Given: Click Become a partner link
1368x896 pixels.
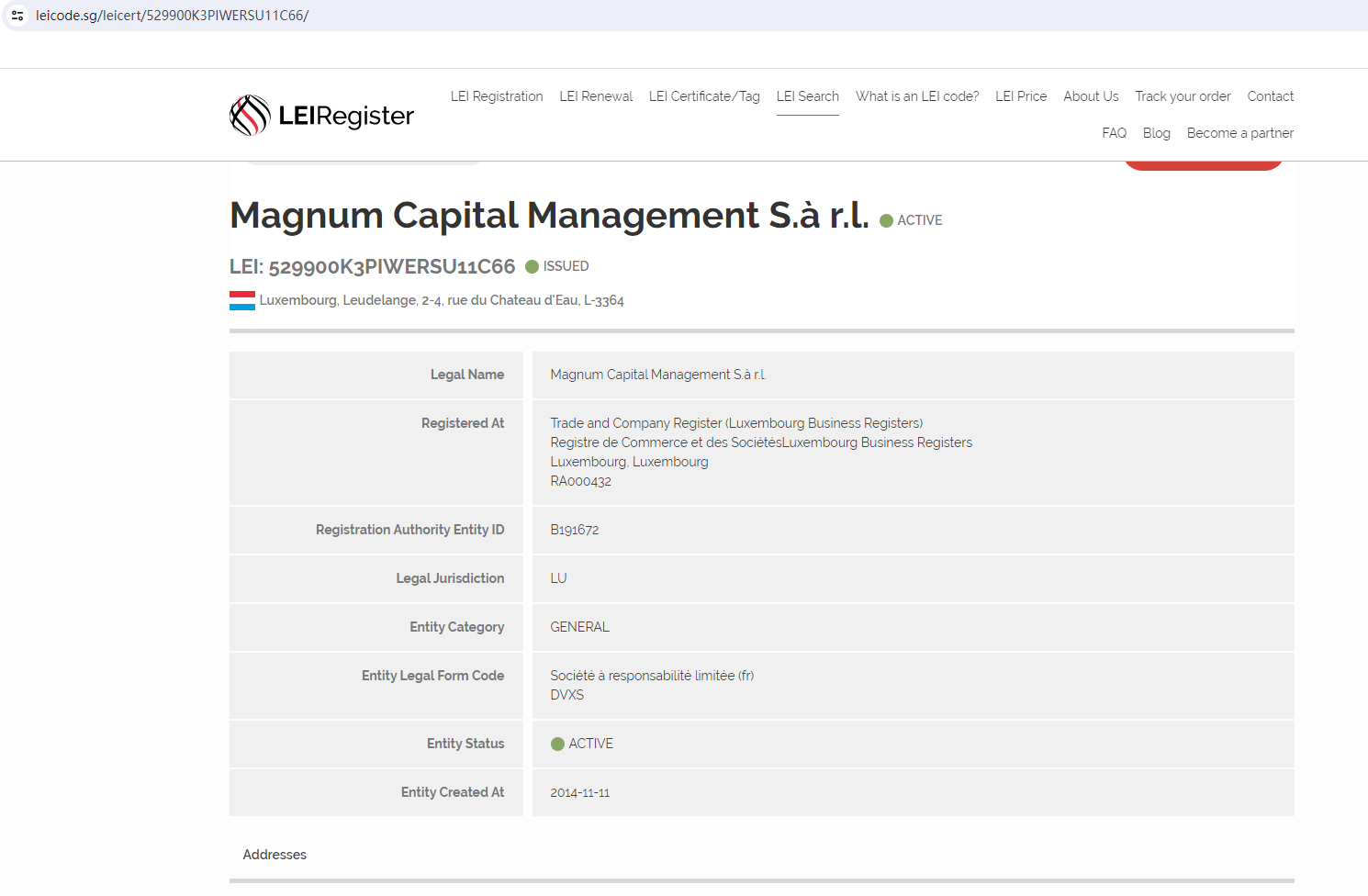Looking at the screenshot, I should pos(1239,133).
